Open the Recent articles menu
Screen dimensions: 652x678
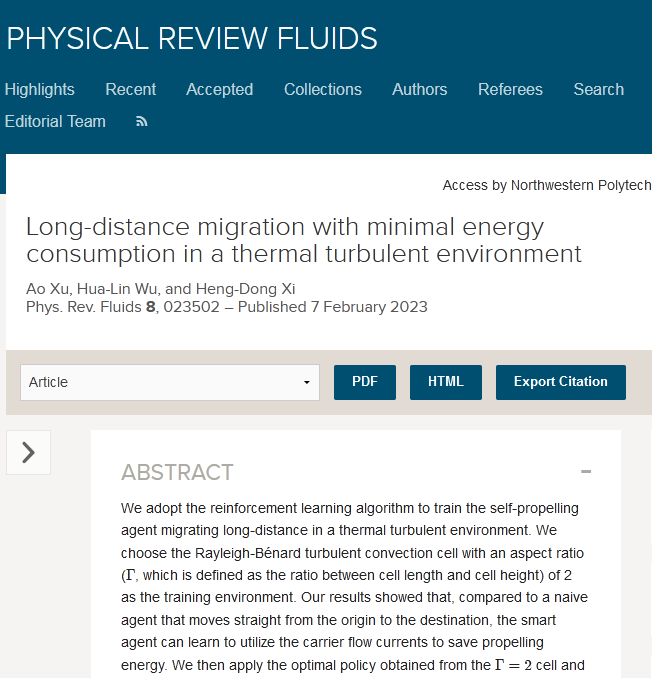tap(131, 89)
